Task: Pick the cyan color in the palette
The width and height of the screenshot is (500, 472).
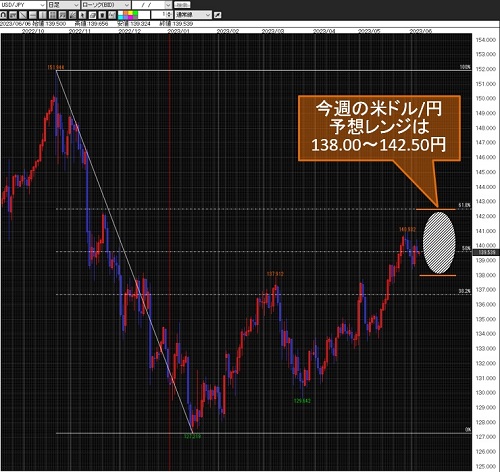Action: pyautogui.click(x=121, y=17)
